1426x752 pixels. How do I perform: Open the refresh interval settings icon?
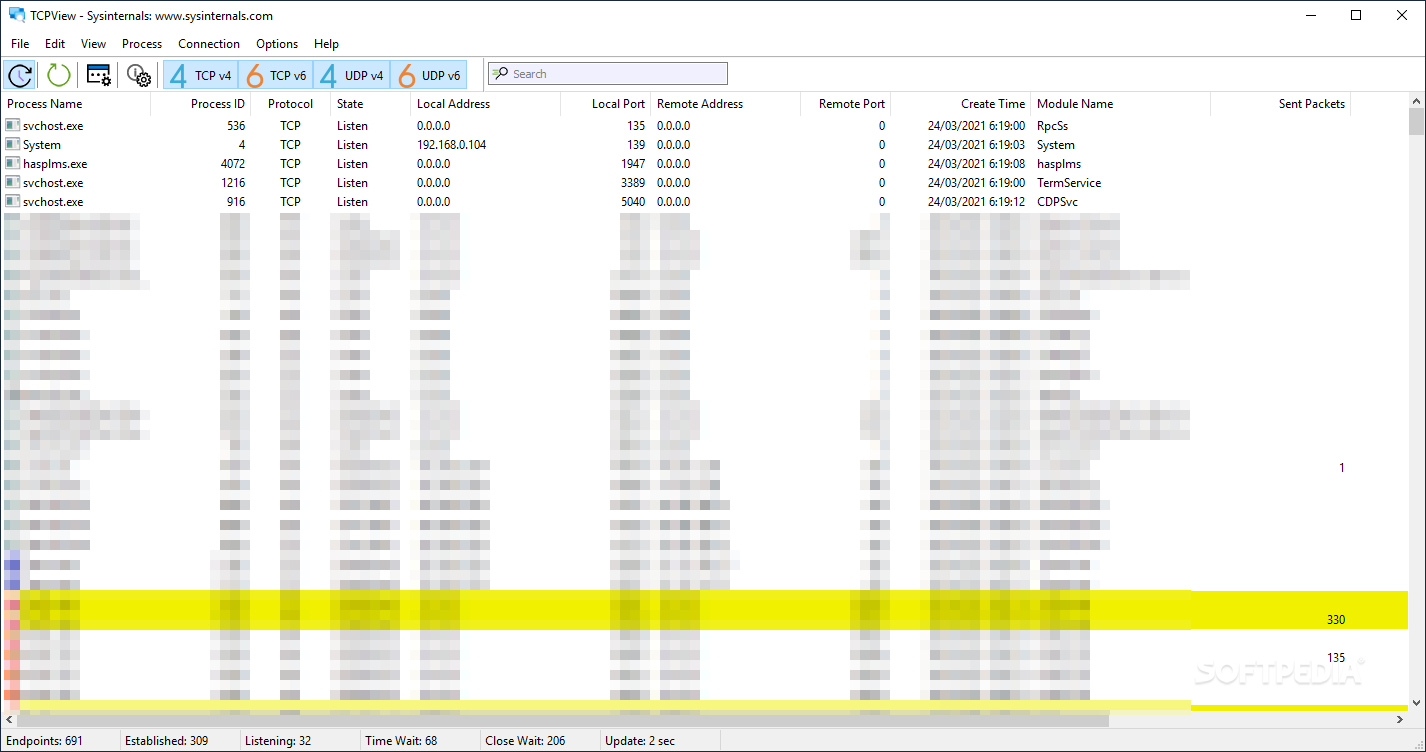[x=139, y=75]
